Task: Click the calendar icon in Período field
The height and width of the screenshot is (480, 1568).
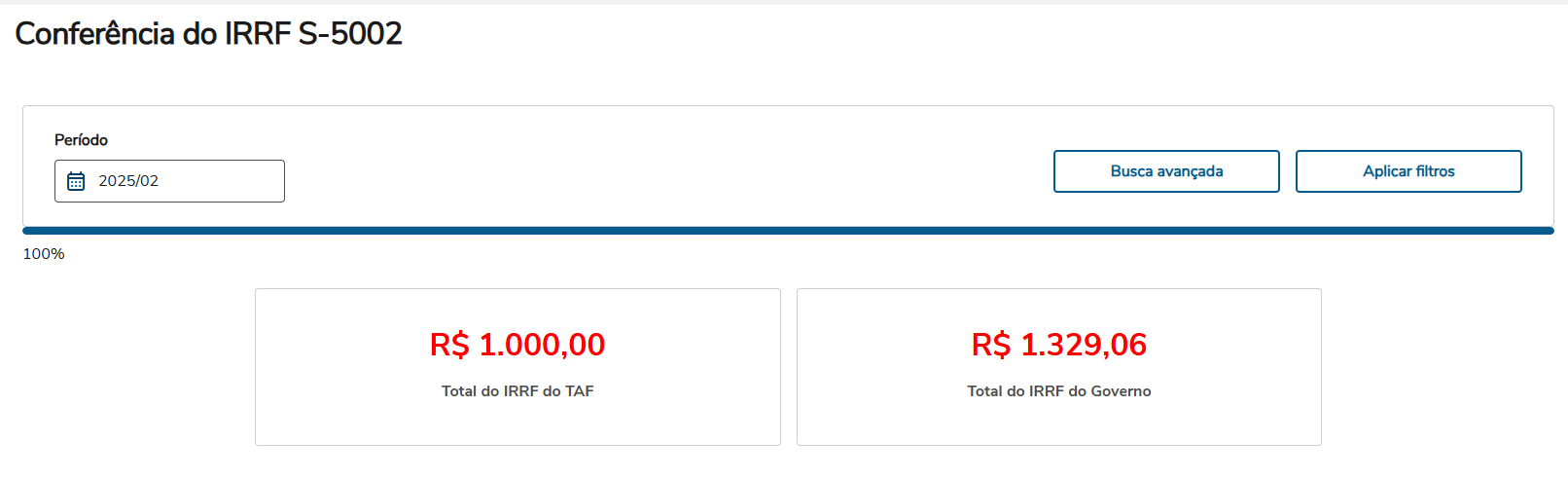Action: pos(76,181)
